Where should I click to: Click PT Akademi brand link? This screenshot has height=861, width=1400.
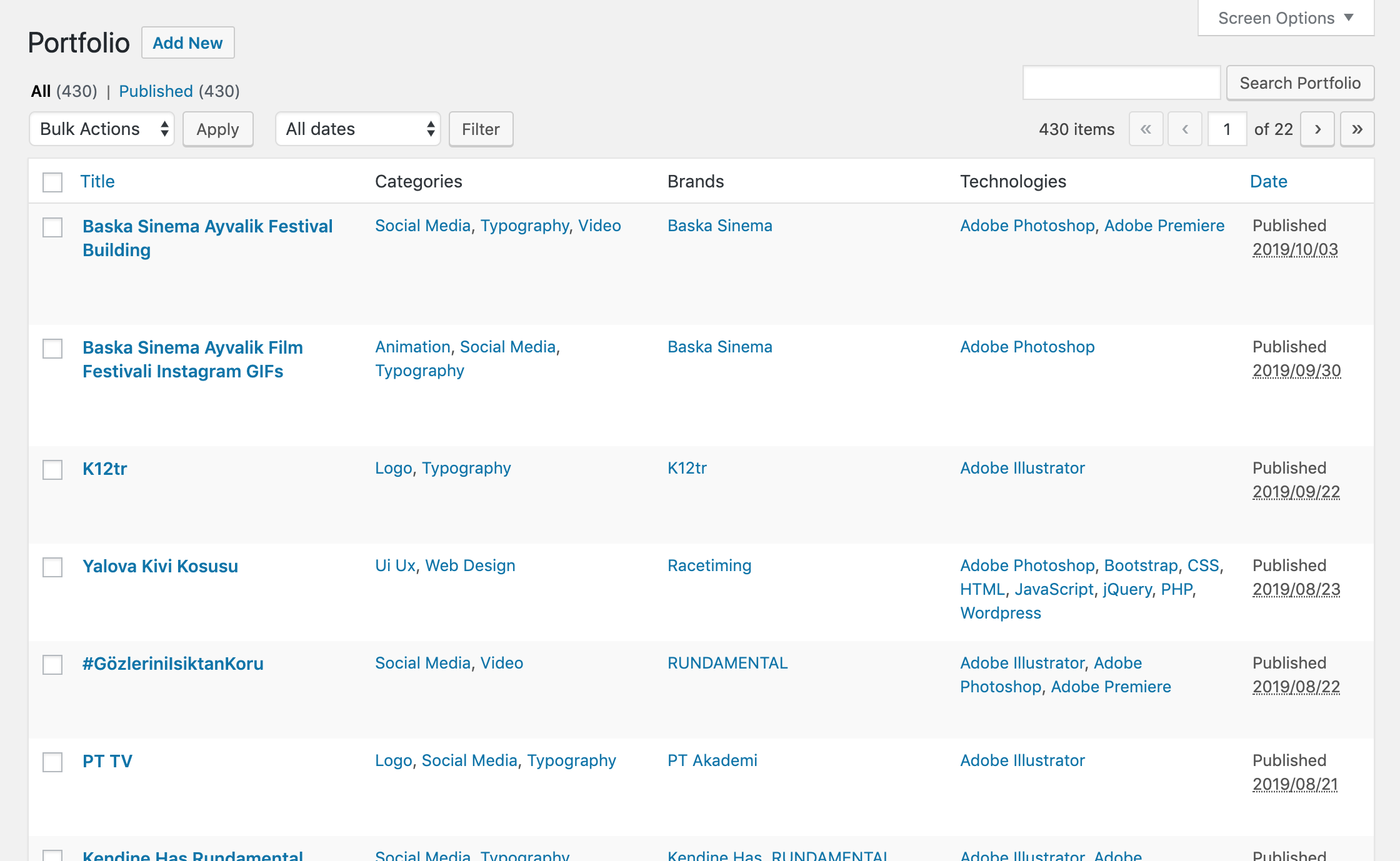pyautogui.click(x=712, y=760)
